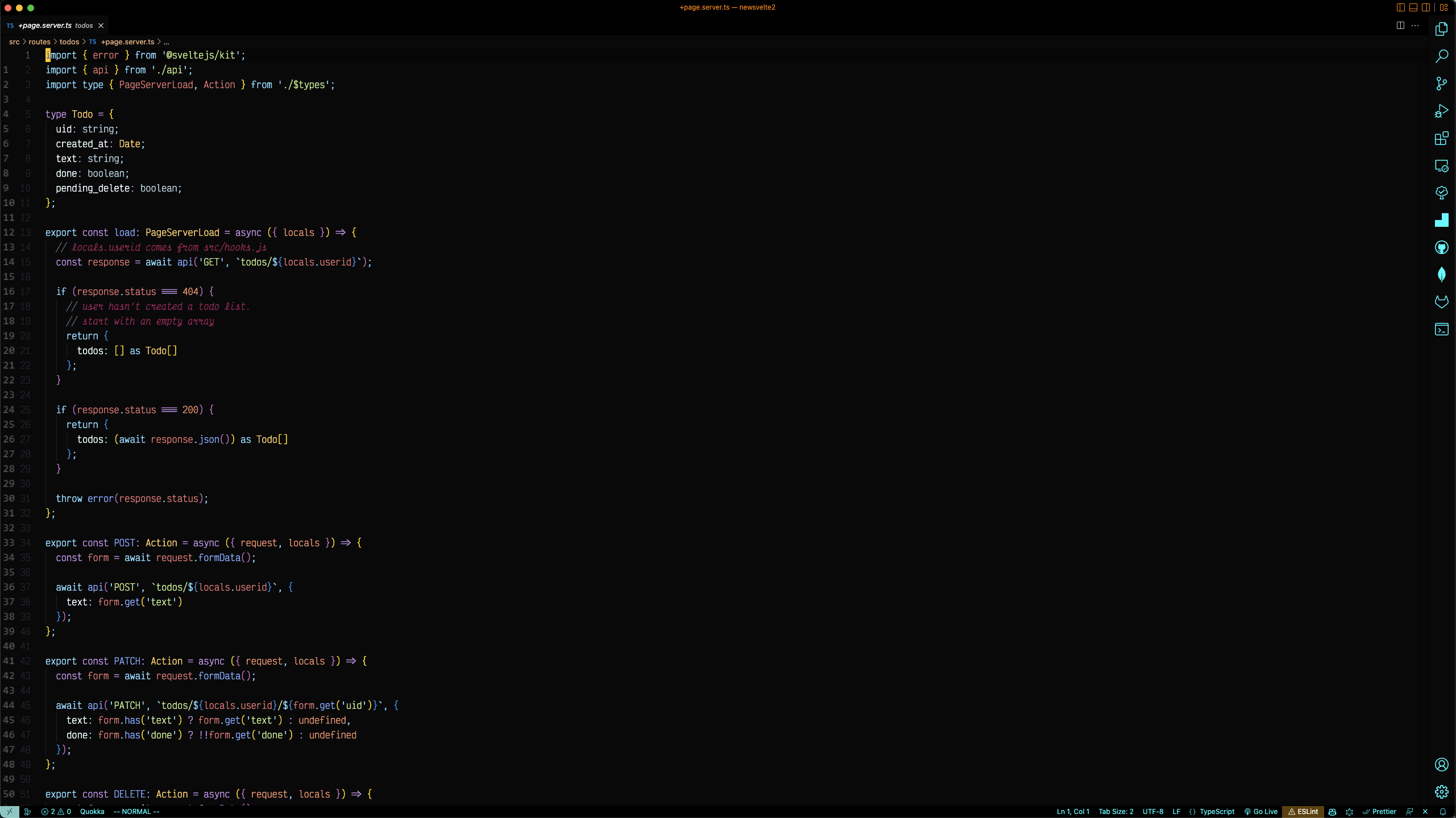
Task: Open the TypeScript language indicator in status bar
Action: pyautogui.click(x=1217, y=811)
